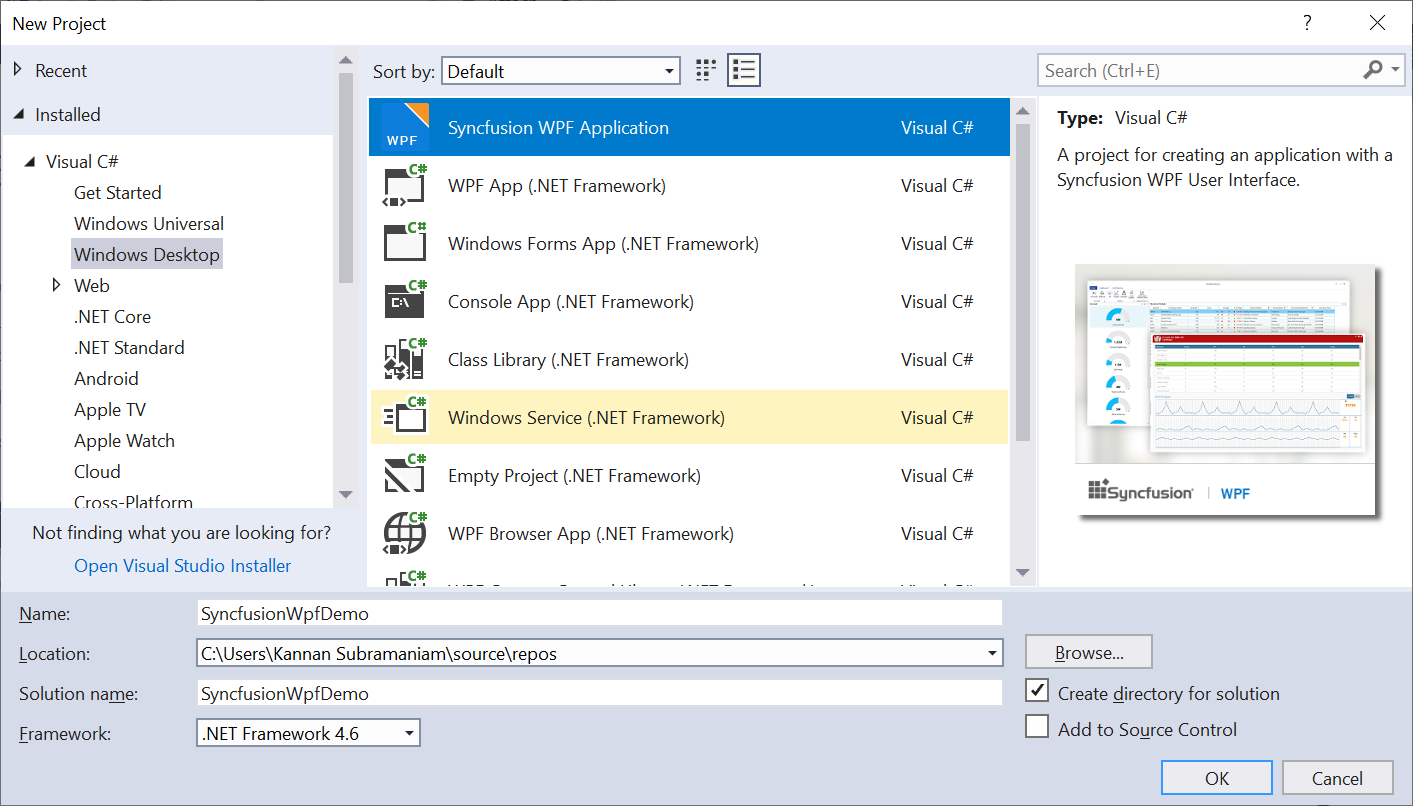Select the Syncfusion WPF Application template icon

tap(405, 127)
